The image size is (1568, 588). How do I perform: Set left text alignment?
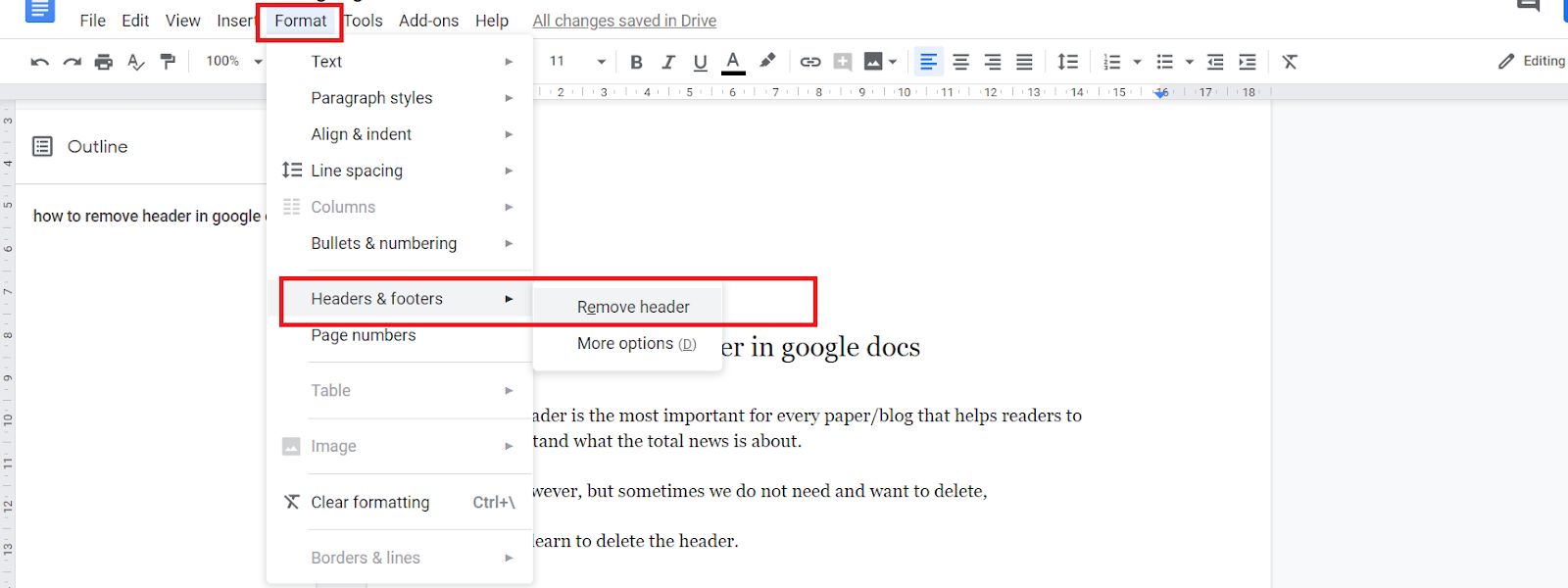[x=928, y=62]
